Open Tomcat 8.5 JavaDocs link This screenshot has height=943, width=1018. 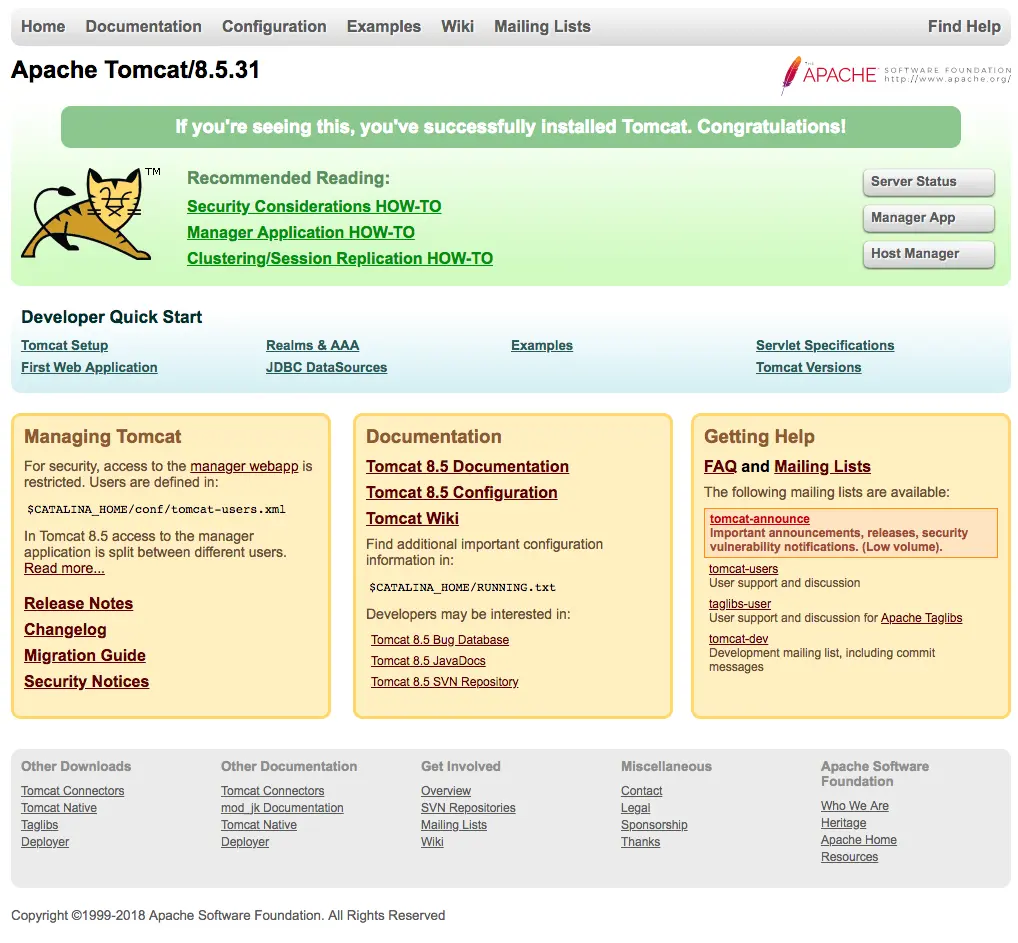pyautogui.click(x=428, y=660)
